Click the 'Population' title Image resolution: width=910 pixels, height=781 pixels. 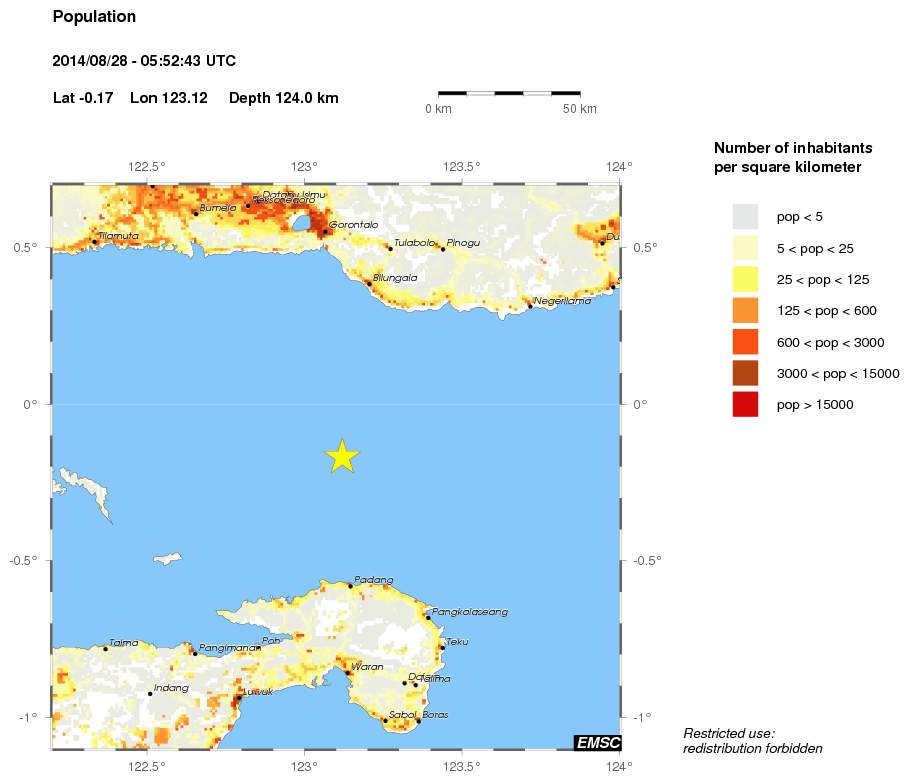tap(94, 17)
